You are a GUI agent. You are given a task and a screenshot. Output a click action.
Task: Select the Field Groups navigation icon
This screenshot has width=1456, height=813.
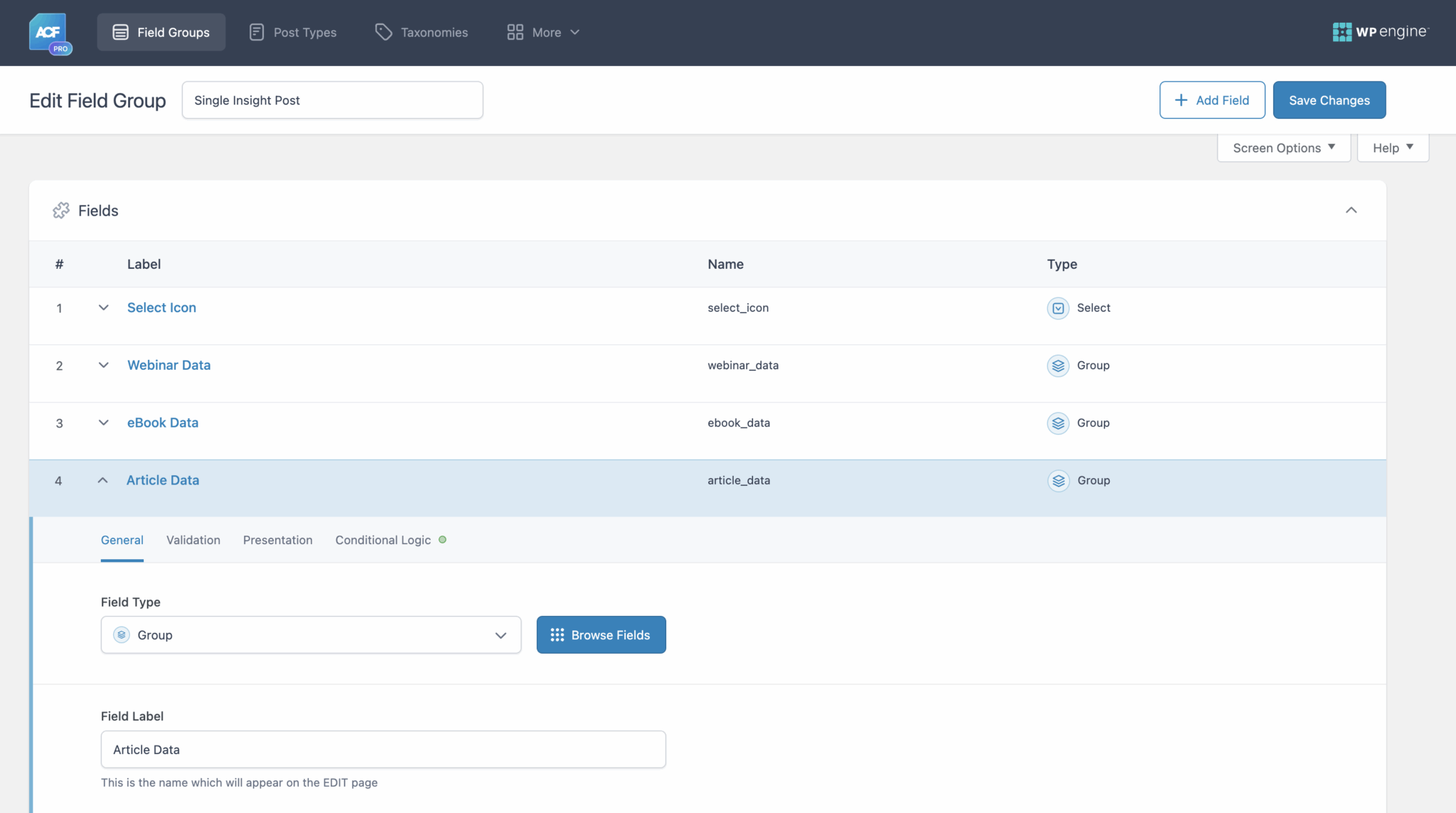pos(119,31)
